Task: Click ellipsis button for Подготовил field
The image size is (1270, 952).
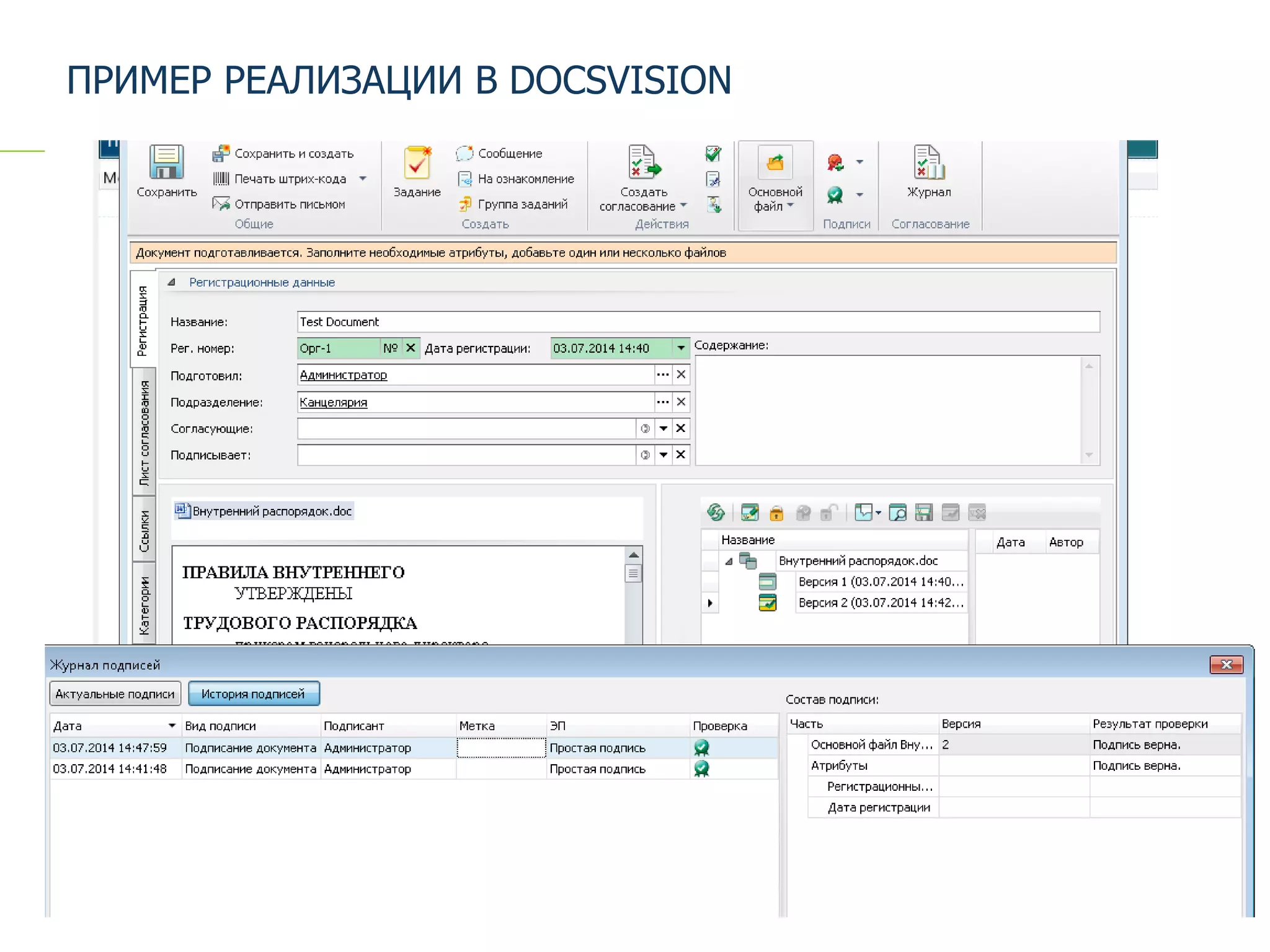Action: [x=663, y=374]
